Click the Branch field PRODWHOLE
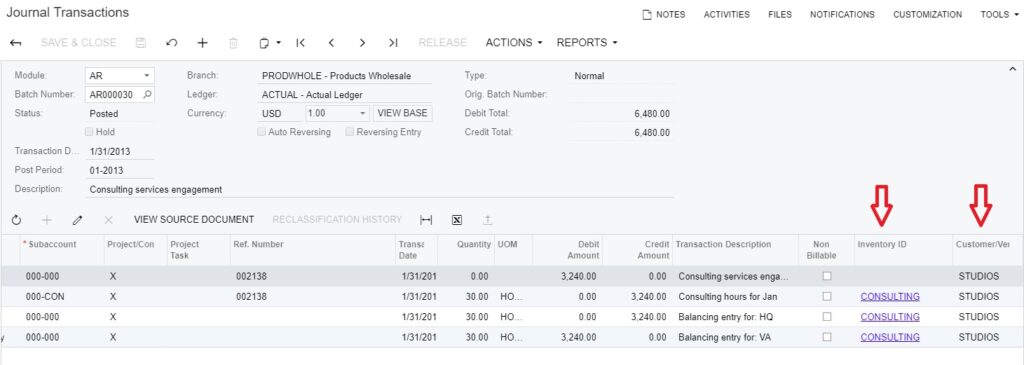 point(345,76)
